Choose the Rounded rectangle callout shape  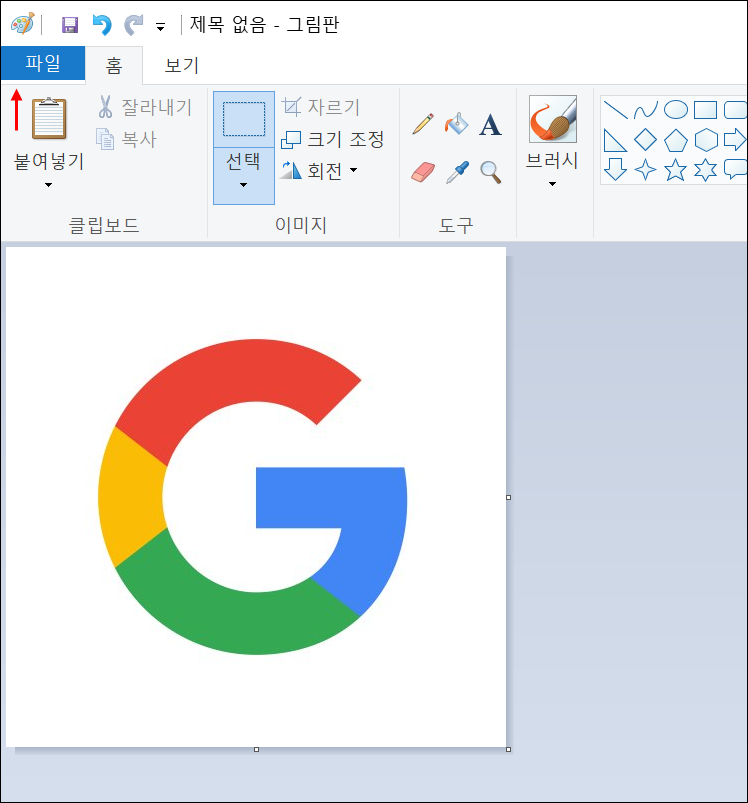[x=736, y=170]
